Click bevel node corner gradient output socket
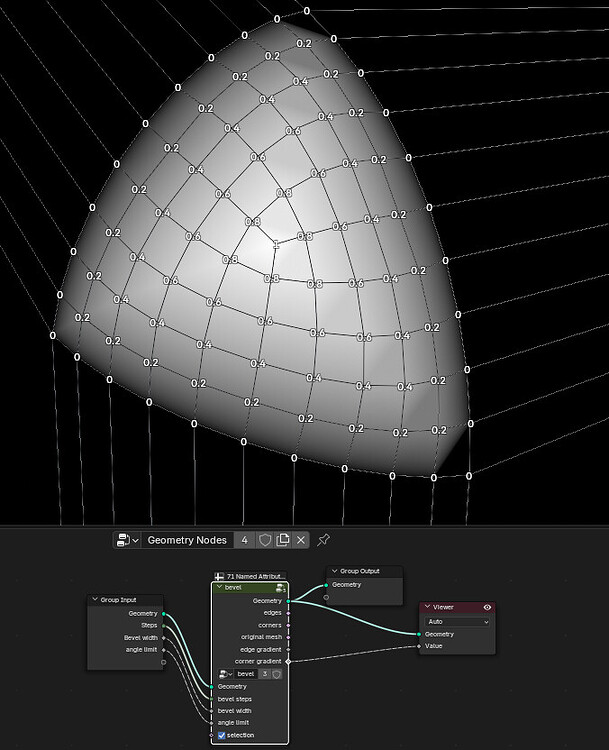The height and width of the screenshot is (750, 609). point(288,662)
